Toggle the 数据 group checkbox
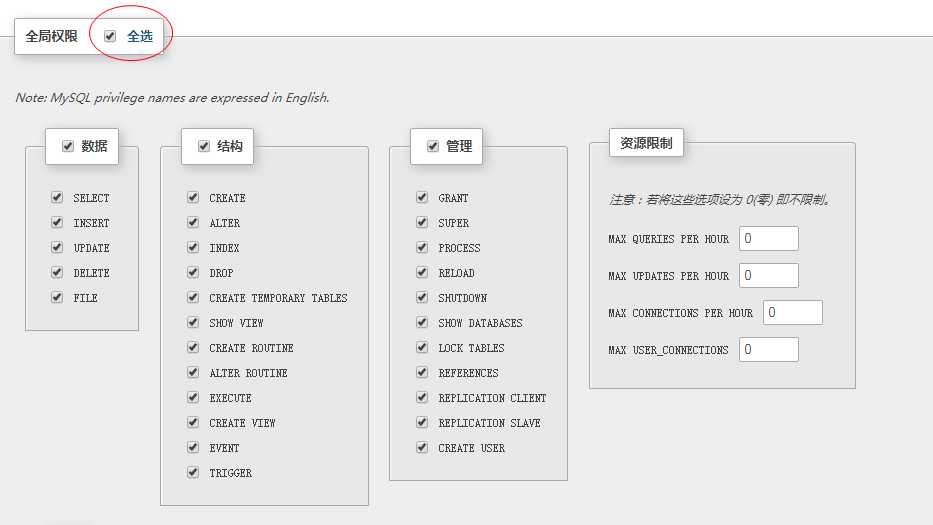The height and width of the screenshot is (525, 933). (x=68, y=146)
